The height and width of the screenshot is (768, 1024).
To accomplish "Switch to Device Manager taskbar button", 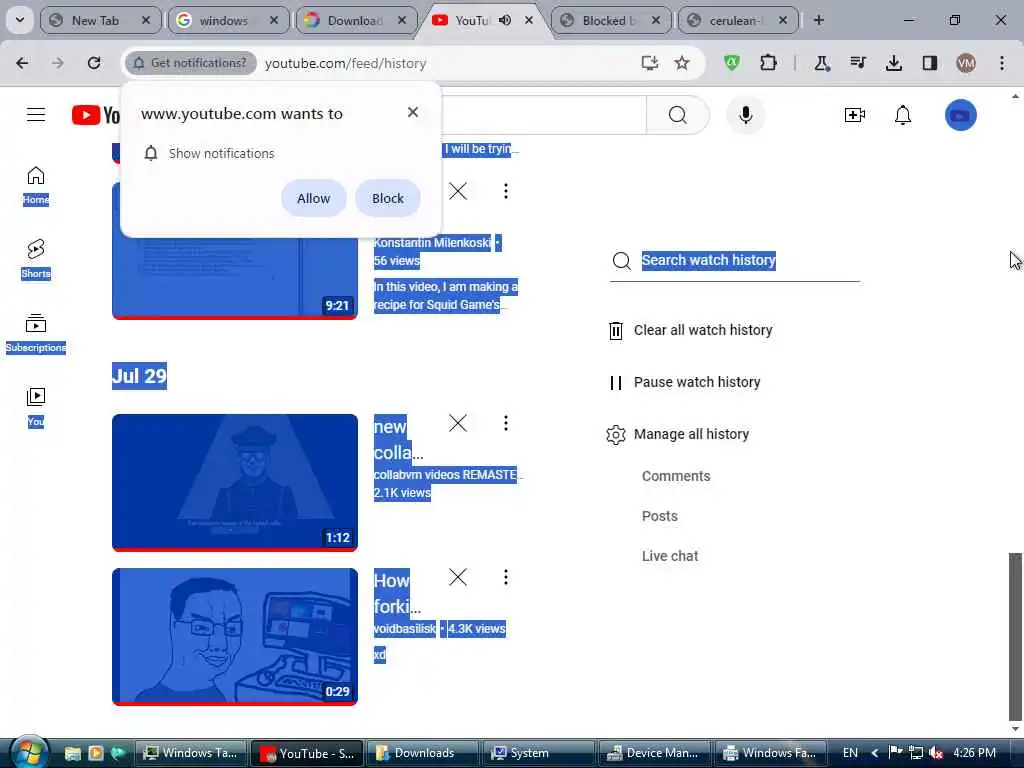I will (x=654, y=753).
